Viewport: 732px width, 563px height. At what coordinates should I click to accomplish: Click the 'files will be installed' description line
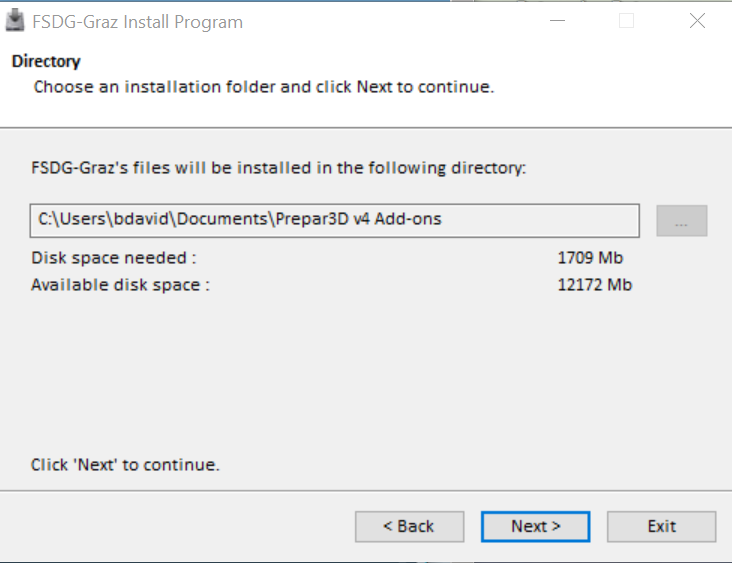(x=278, y=168)
